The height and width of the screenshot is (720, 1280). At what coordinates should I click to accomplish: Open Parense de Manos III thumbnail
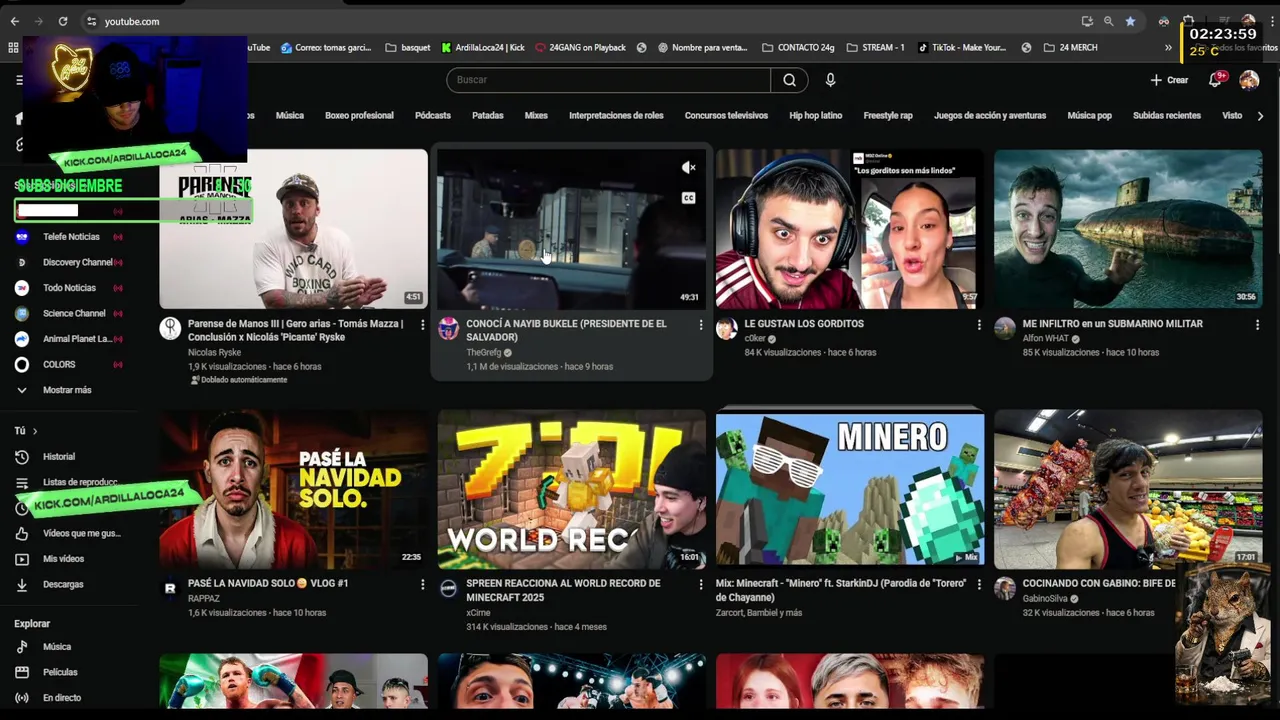(293, 229)
